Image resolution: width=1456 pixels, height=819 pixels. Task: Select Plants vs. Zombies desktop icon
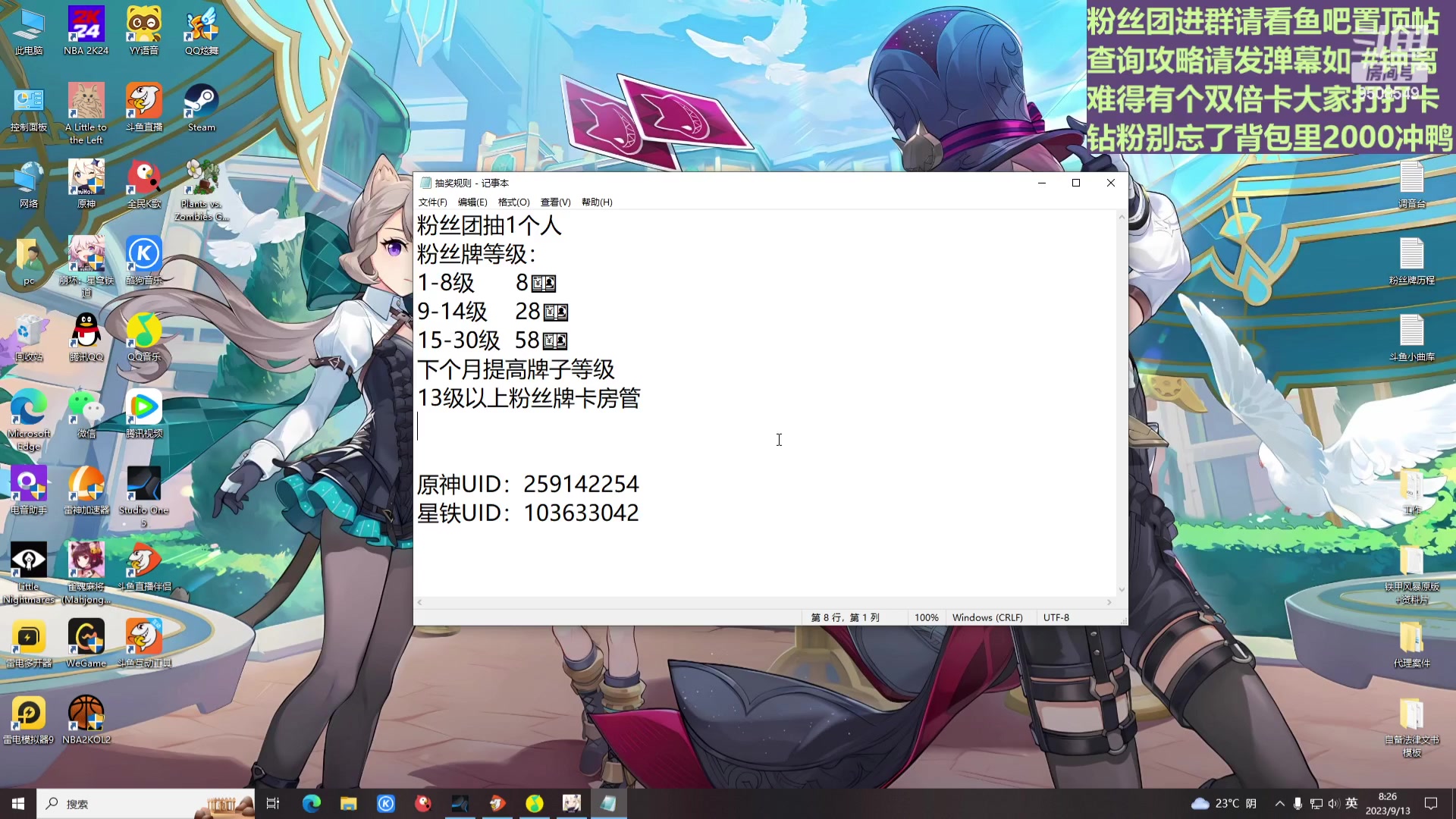click(x=202, y=190)
